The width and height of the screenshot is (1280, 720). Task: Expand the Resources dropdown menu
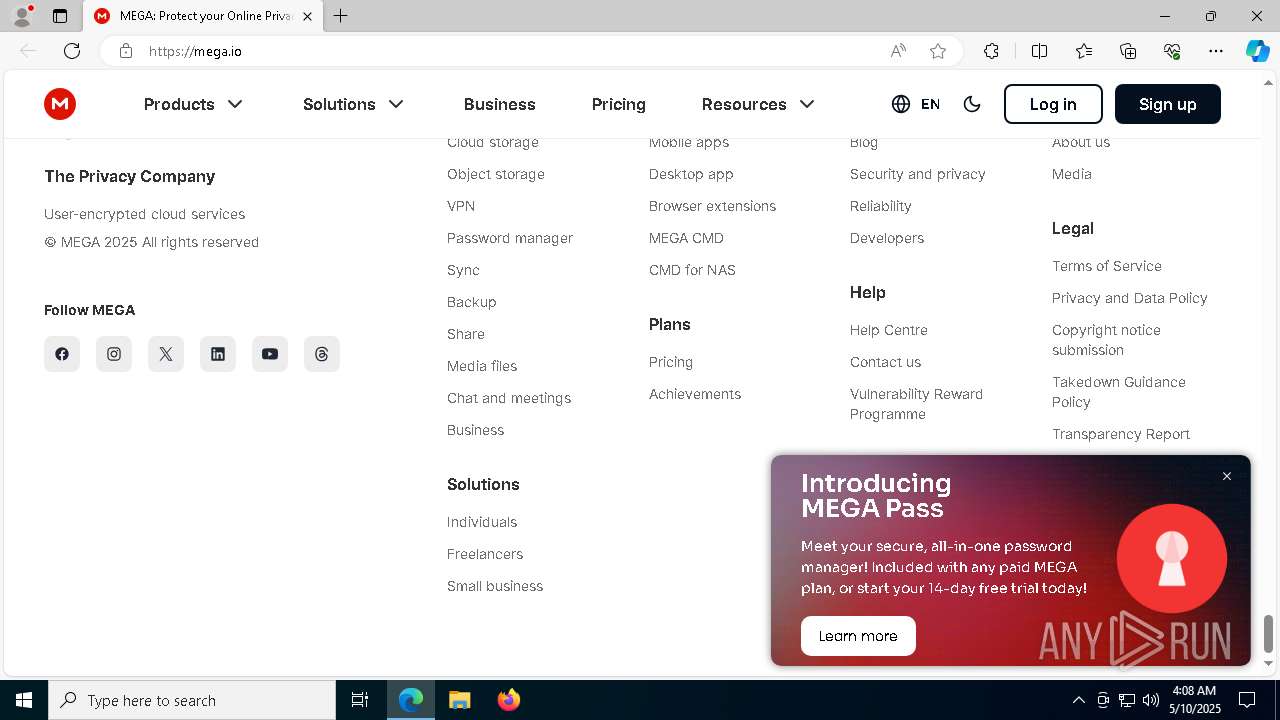click(x=758, y=104)
